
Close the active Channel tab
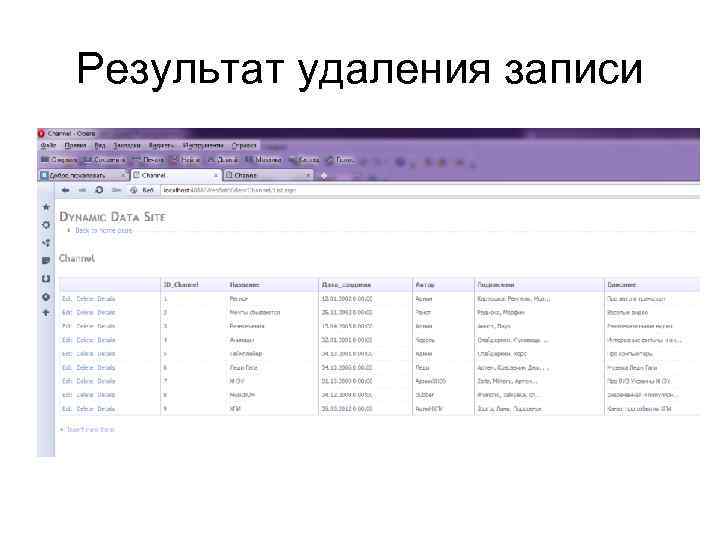215,175
